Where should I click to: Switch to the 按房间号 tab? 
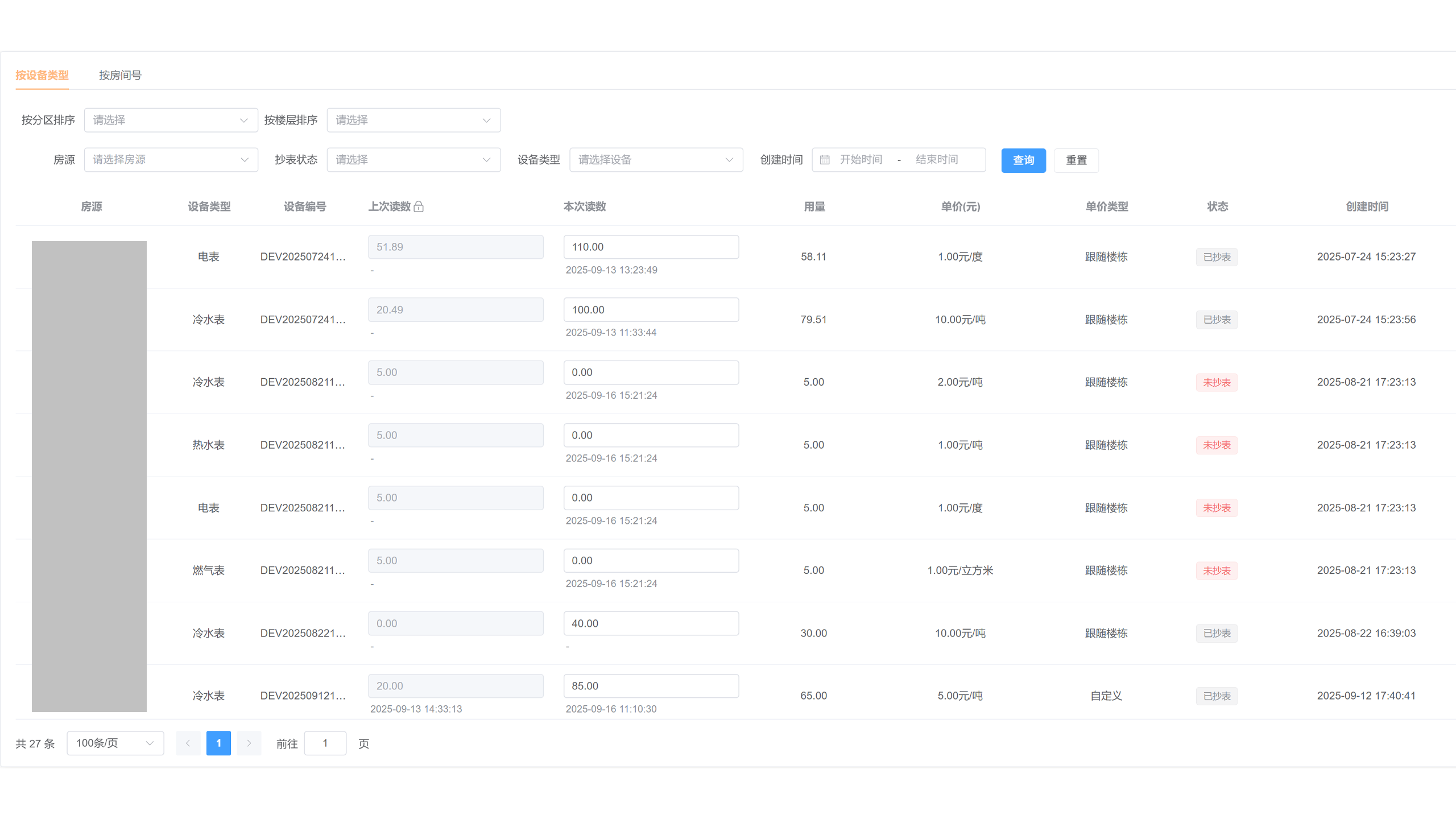click(120, 75)
